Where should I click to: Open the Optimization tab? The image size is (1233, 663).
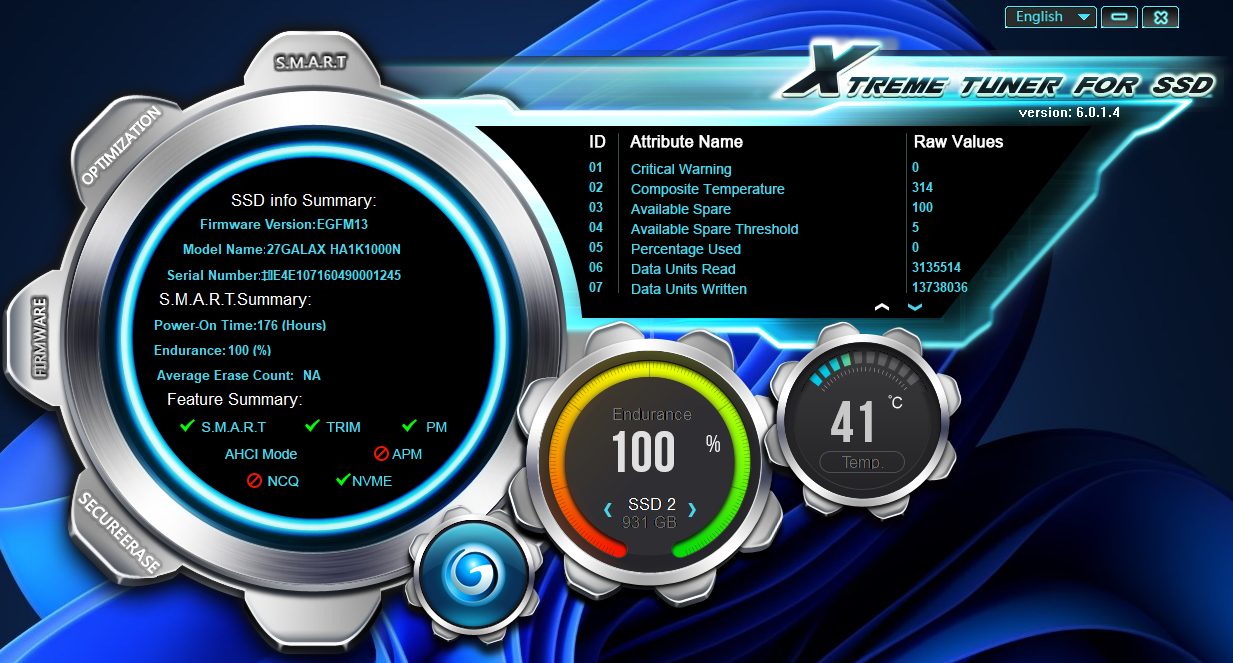[x=121, y=147]
